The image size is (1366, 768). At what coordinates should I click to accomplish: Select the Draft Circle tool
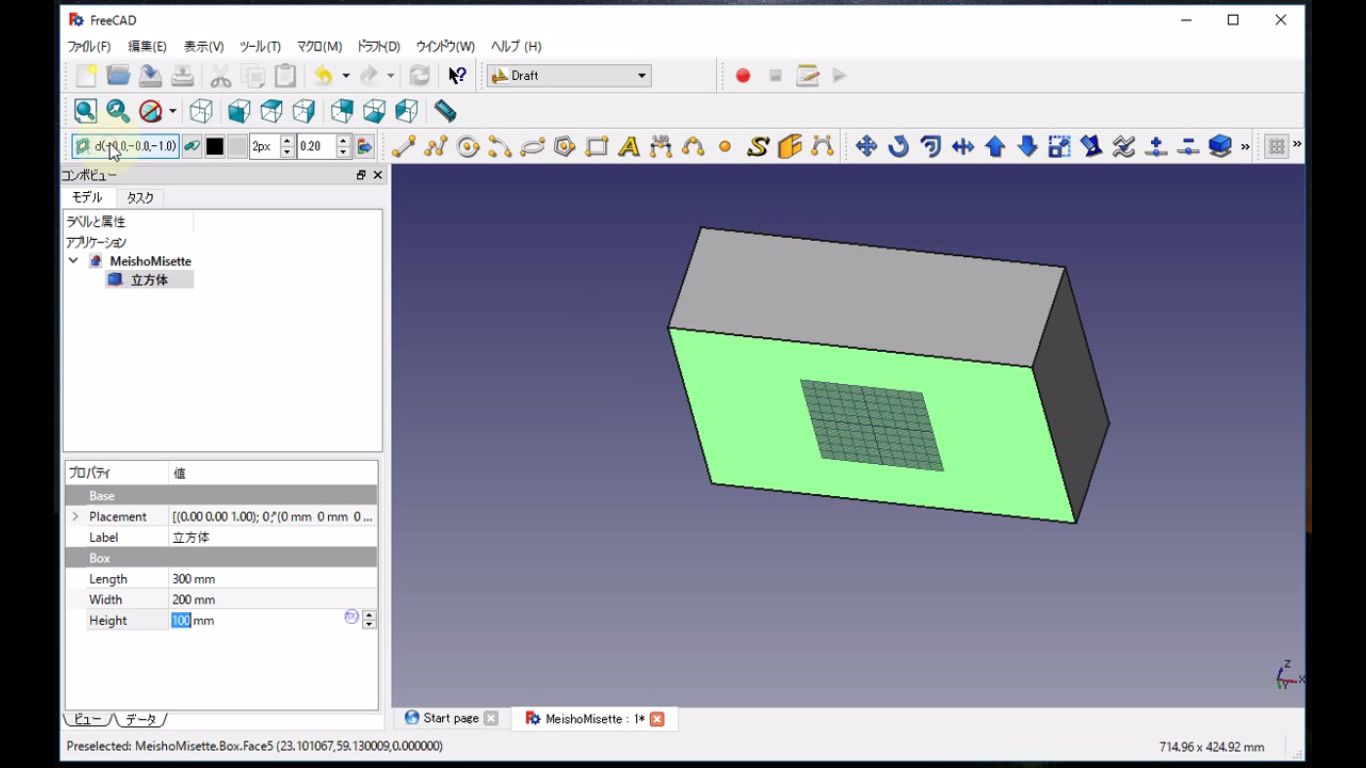(468, 147)
